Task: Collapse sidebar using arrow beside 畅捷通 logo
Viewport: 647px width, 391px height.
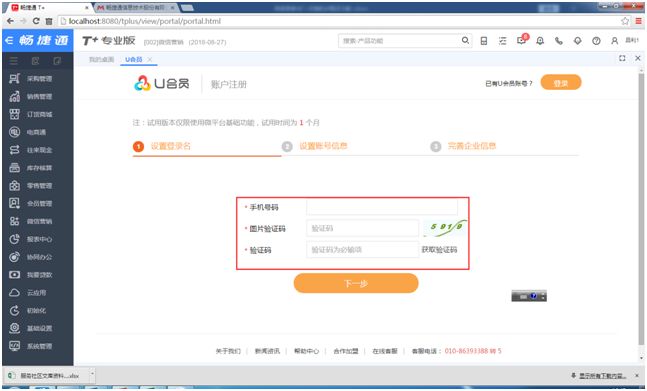Action: click(x=9, y=40)
